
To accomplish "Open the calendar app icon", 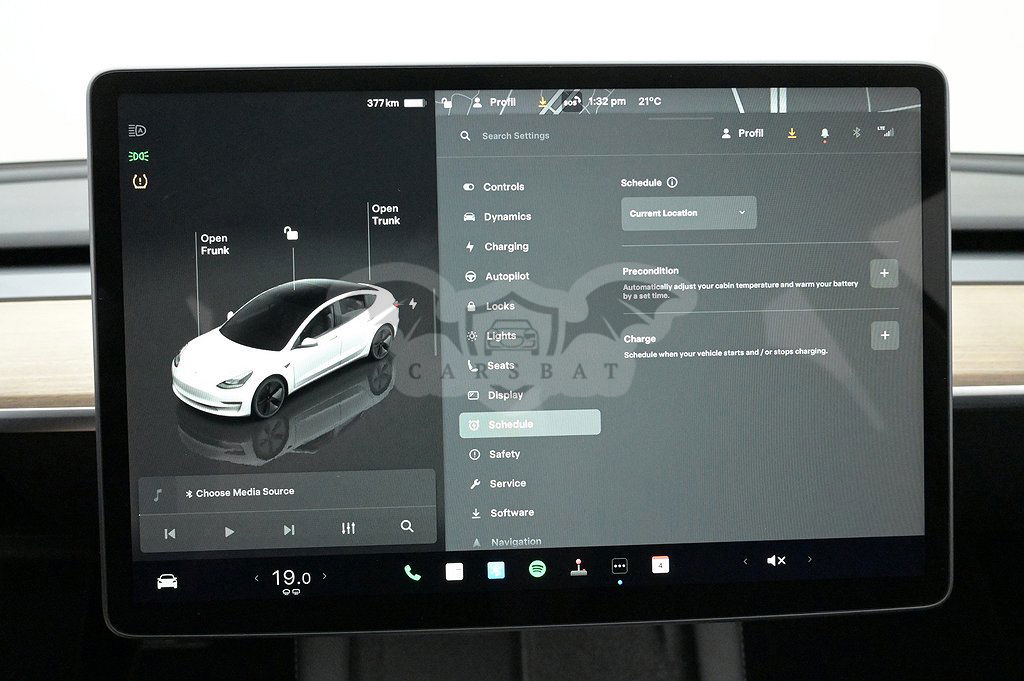I will click(660, 565).
